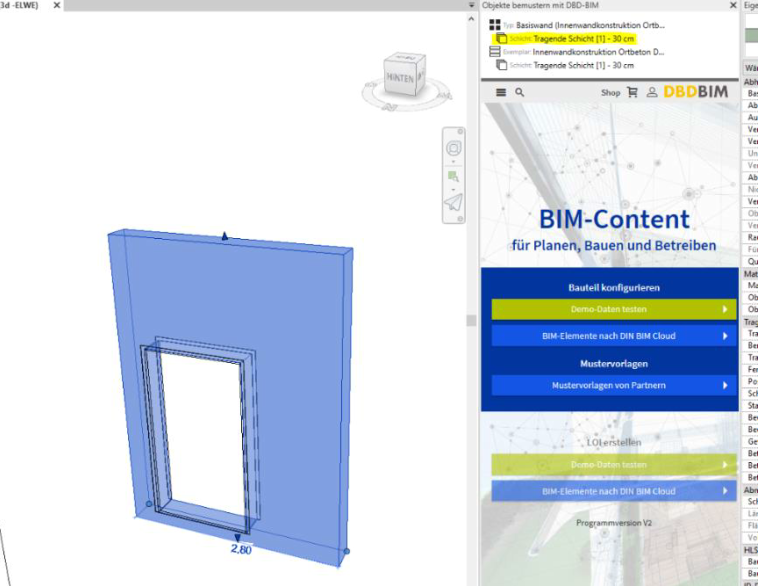Image resolution: width=758 pixels, height=586 pixels.
Task: Open the shopping cart icon
Action: click(x=632, y=92)
